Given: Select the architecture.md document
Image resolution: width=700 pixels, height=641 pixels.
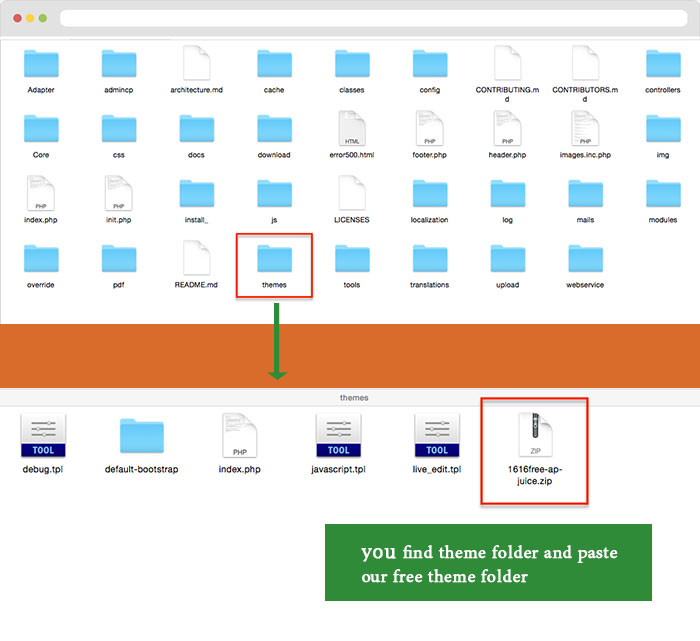Looking at the screenshot, I should pos(197,64).
